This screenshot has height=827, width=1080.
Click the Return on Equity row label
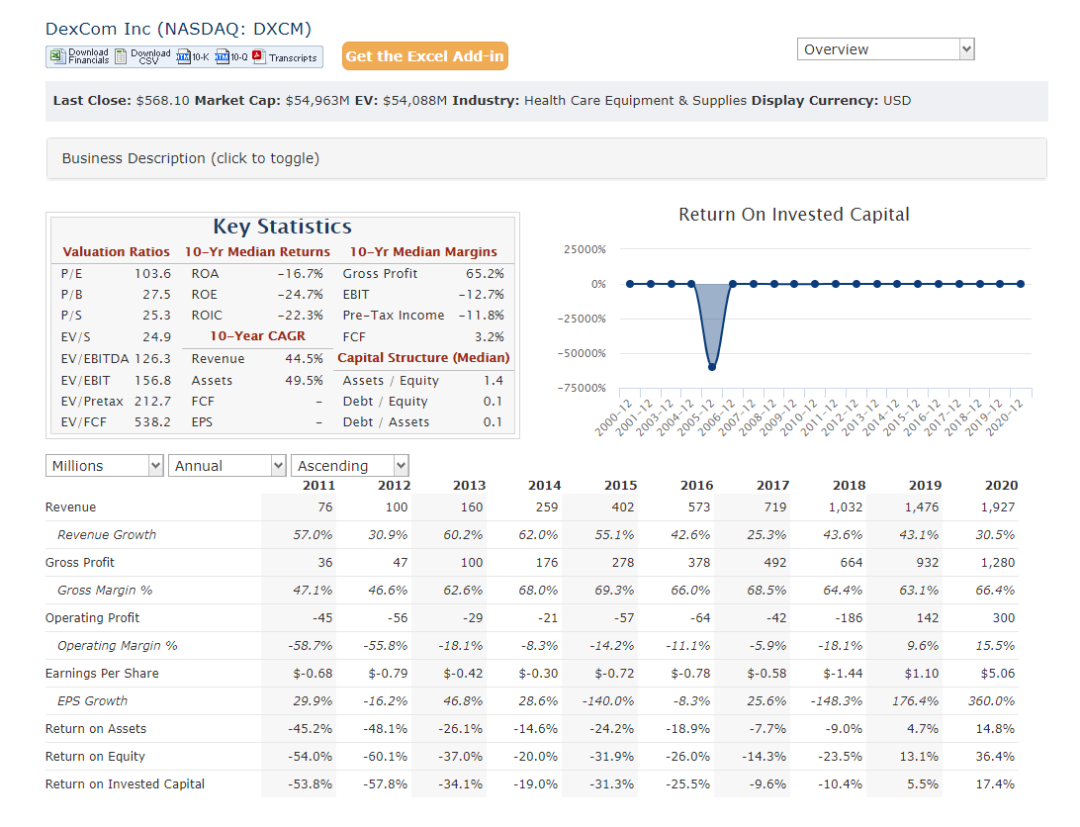point(95,756)
